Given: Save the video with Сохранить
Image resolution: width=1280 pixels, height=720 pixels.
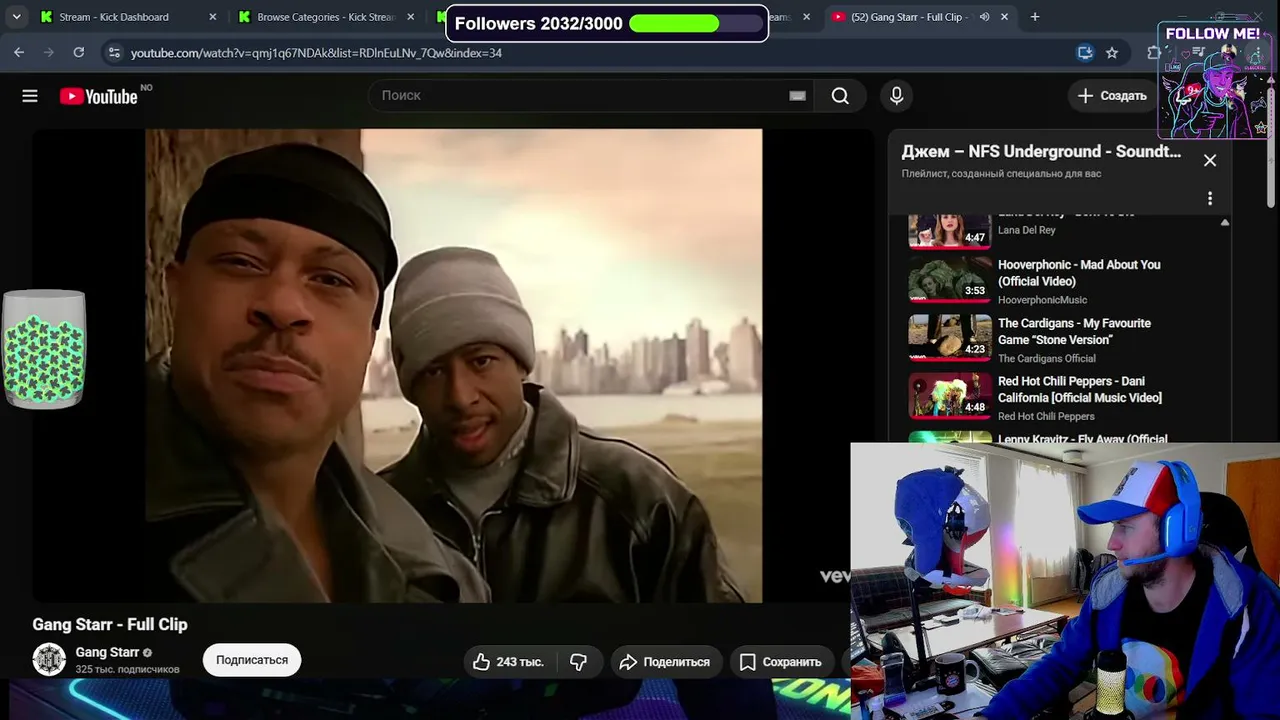Looking at the screenshot, I should coord(781,662).
